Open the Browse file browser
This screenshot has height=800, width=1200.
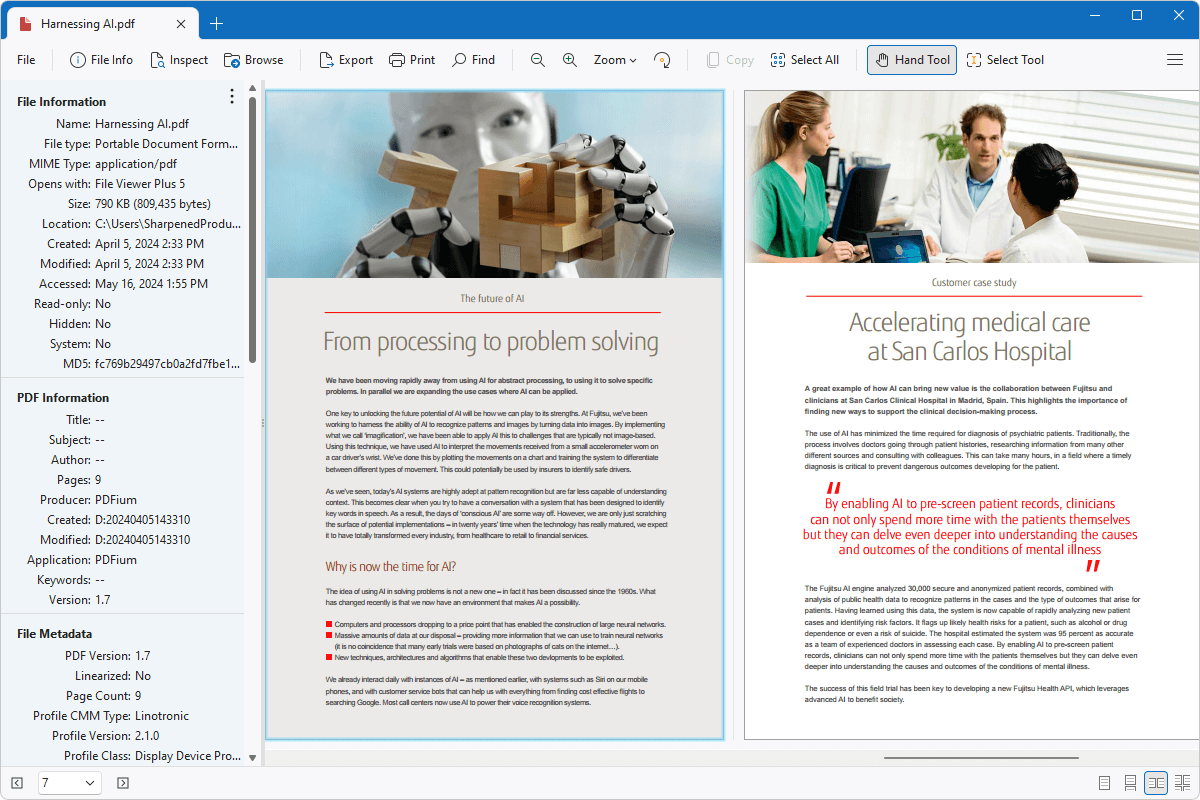[x=254, y=60]
